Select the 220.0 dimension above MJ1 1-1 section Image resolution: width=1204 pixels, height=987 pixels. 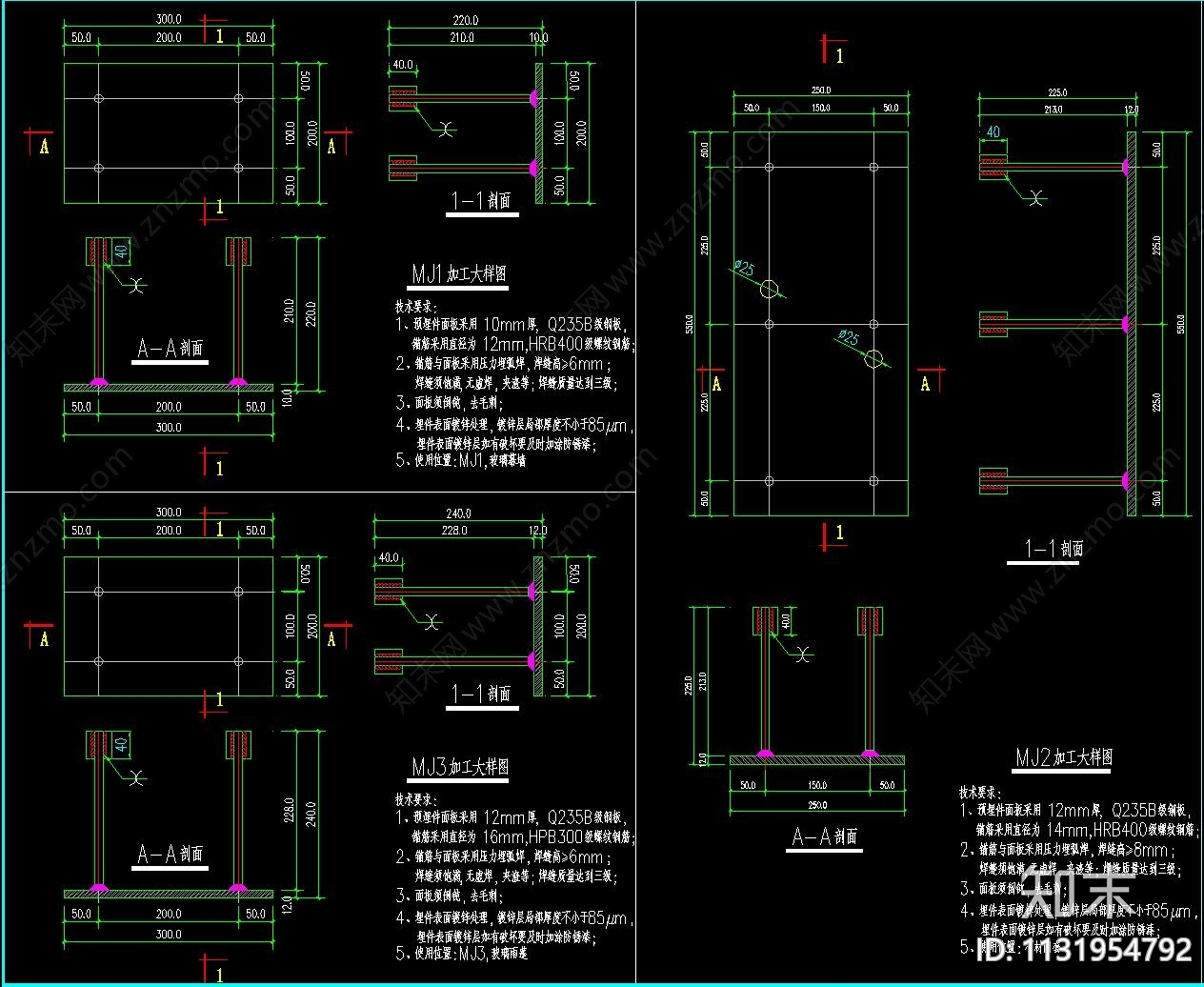465,20
